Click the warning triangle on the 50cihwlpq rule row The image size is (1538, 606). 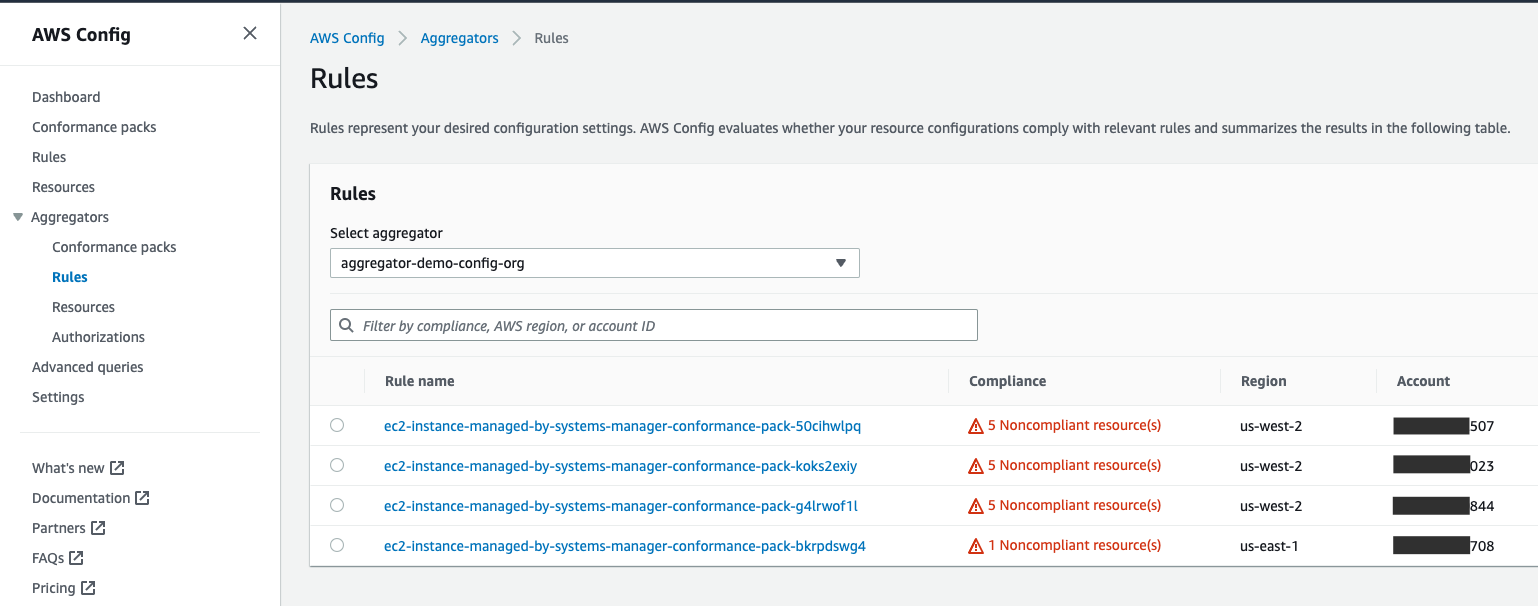click(975, 425)
